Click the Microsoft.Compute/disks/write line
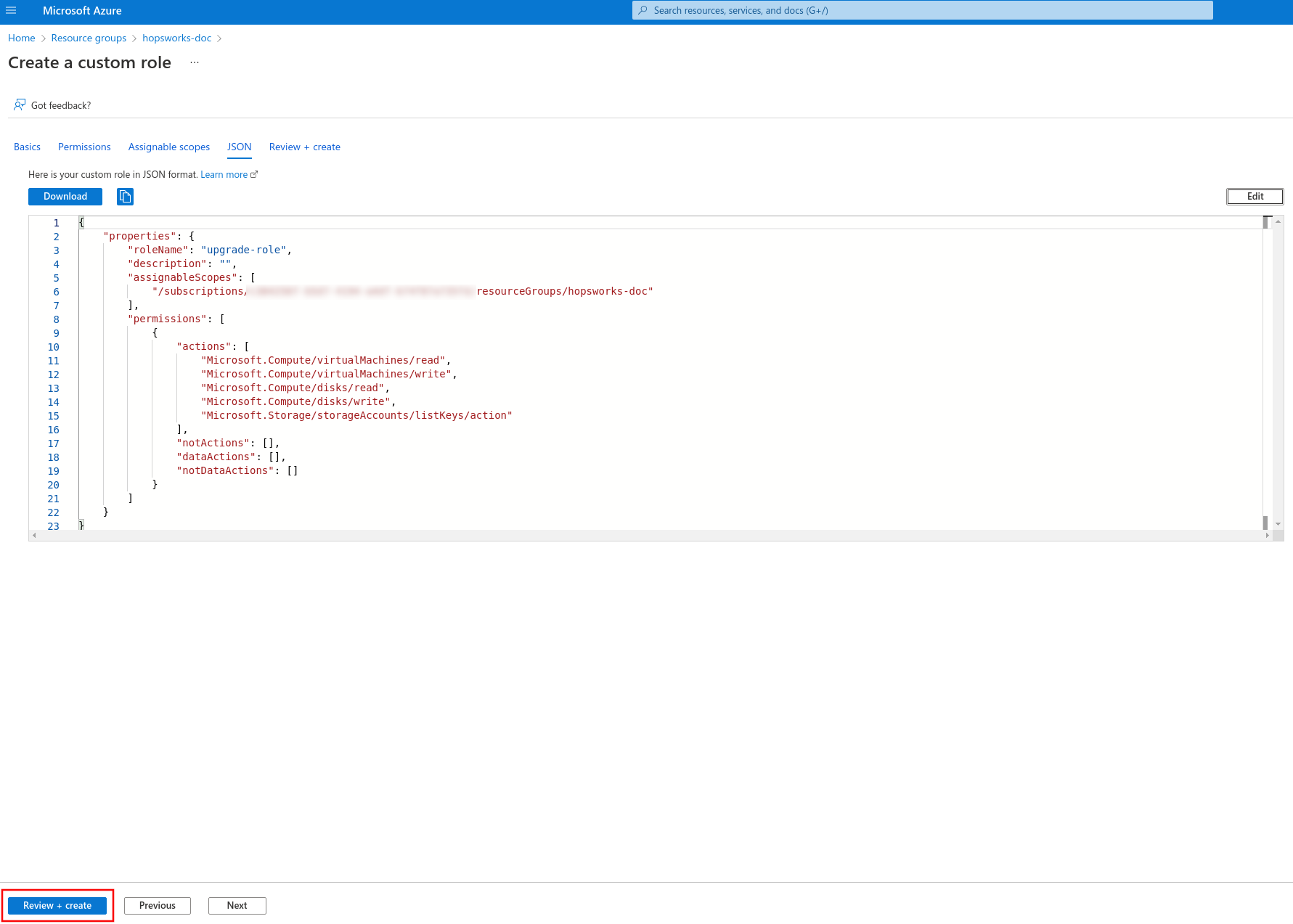1293x924 pixels. pos(298,402)
